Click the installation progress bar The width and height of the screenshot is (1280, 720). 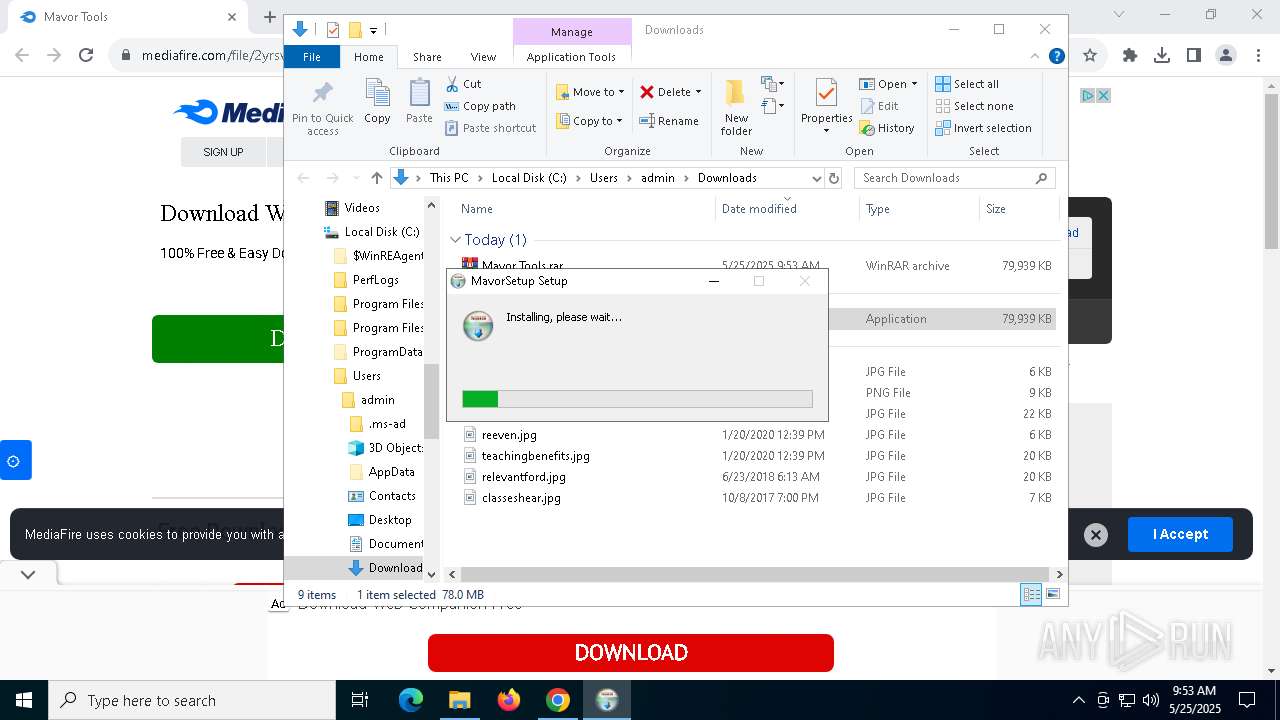tap(637, 399)
